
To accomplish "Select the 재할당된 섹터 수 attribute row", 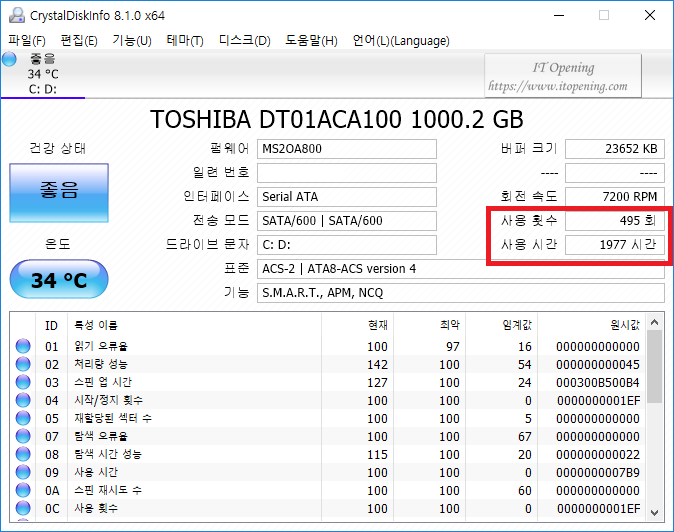I will [328, 419].
